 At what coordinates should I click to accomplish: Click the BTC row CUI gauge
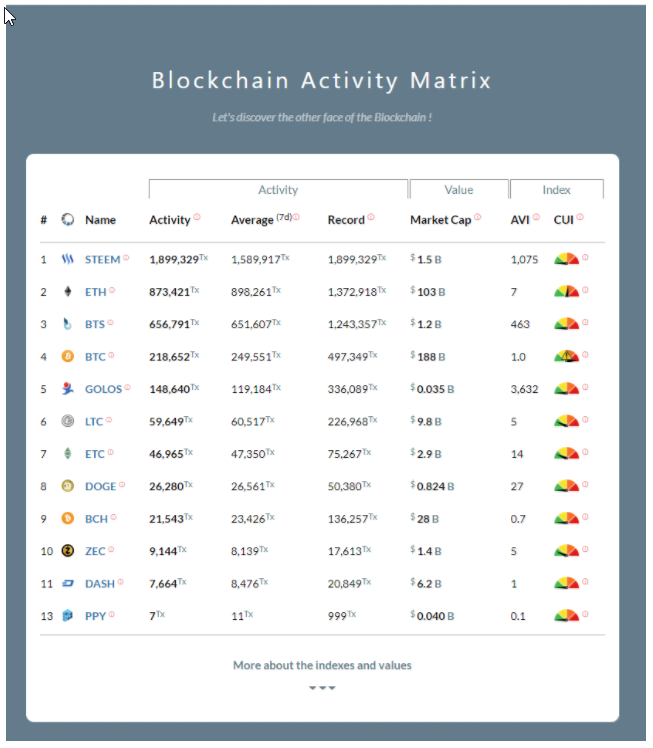tap(566, 356)
